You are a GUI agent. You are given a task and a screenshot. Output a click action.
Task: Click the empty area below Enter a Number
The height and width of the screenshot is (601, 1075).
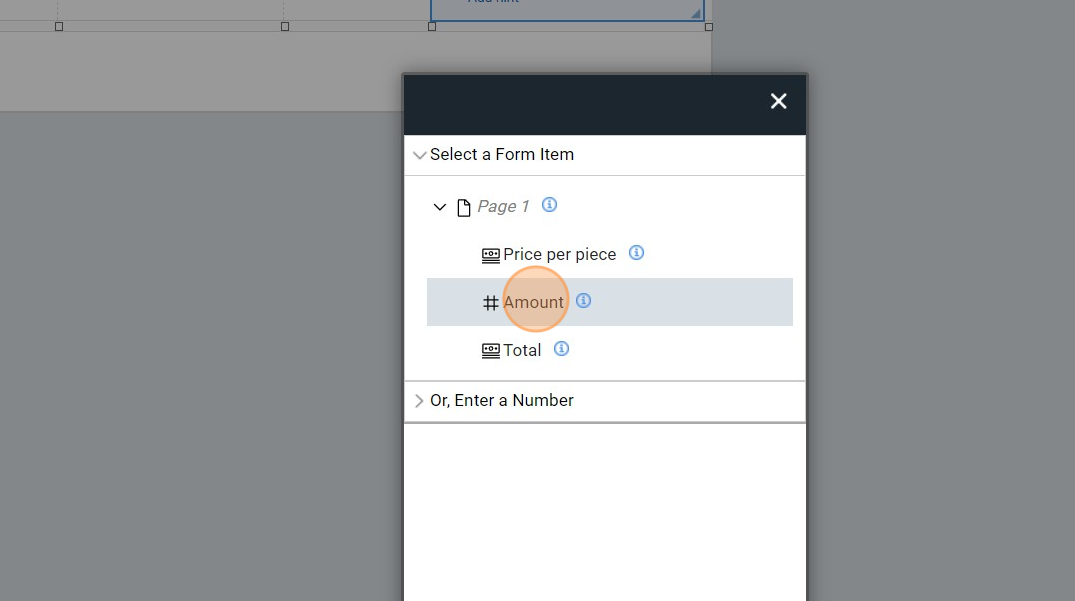604,510
